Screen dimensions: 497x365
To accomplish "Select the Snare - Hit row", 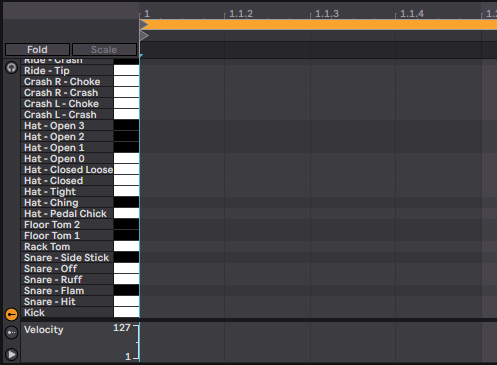I will point(67,302).
